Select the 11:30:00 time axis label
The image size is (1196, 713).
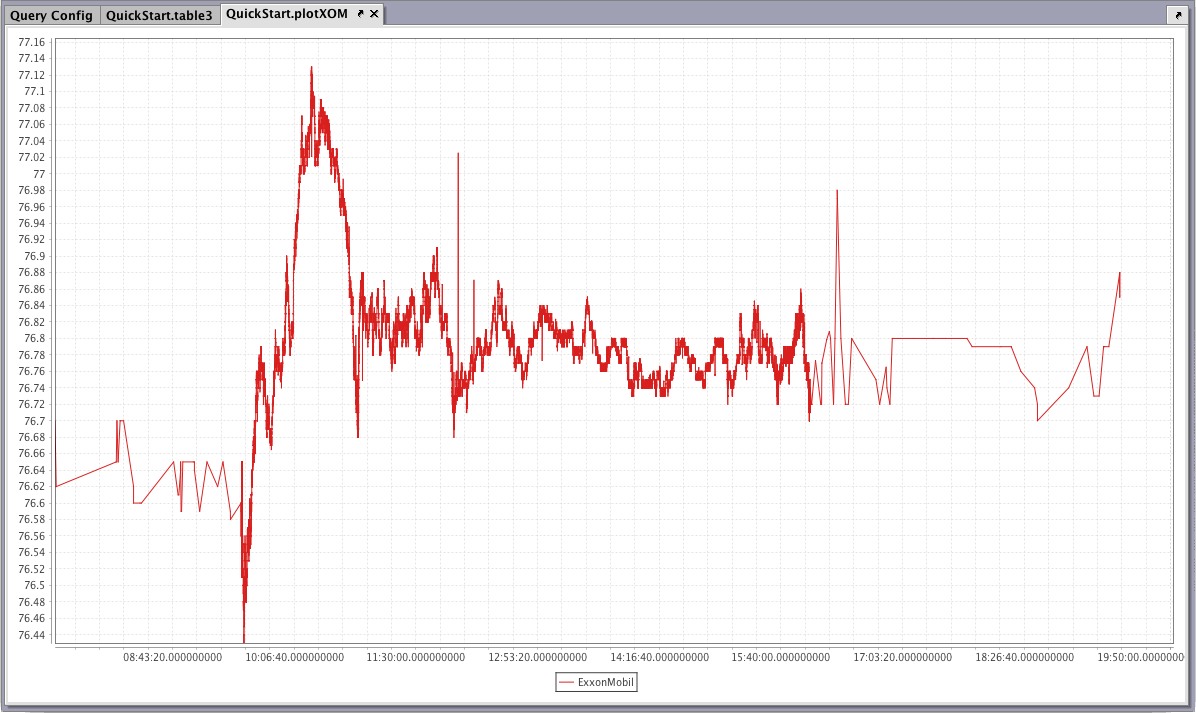click(416, 657)
